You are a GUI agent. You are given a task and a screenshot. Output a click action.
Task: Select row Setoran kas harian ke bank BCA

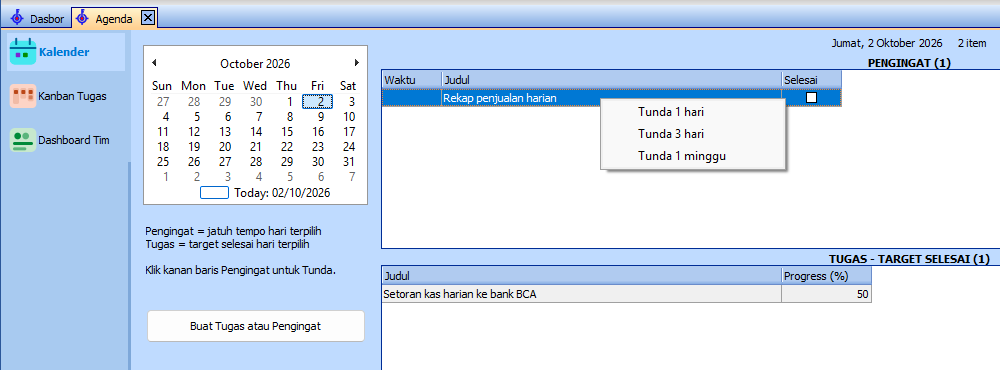[626, 294]
